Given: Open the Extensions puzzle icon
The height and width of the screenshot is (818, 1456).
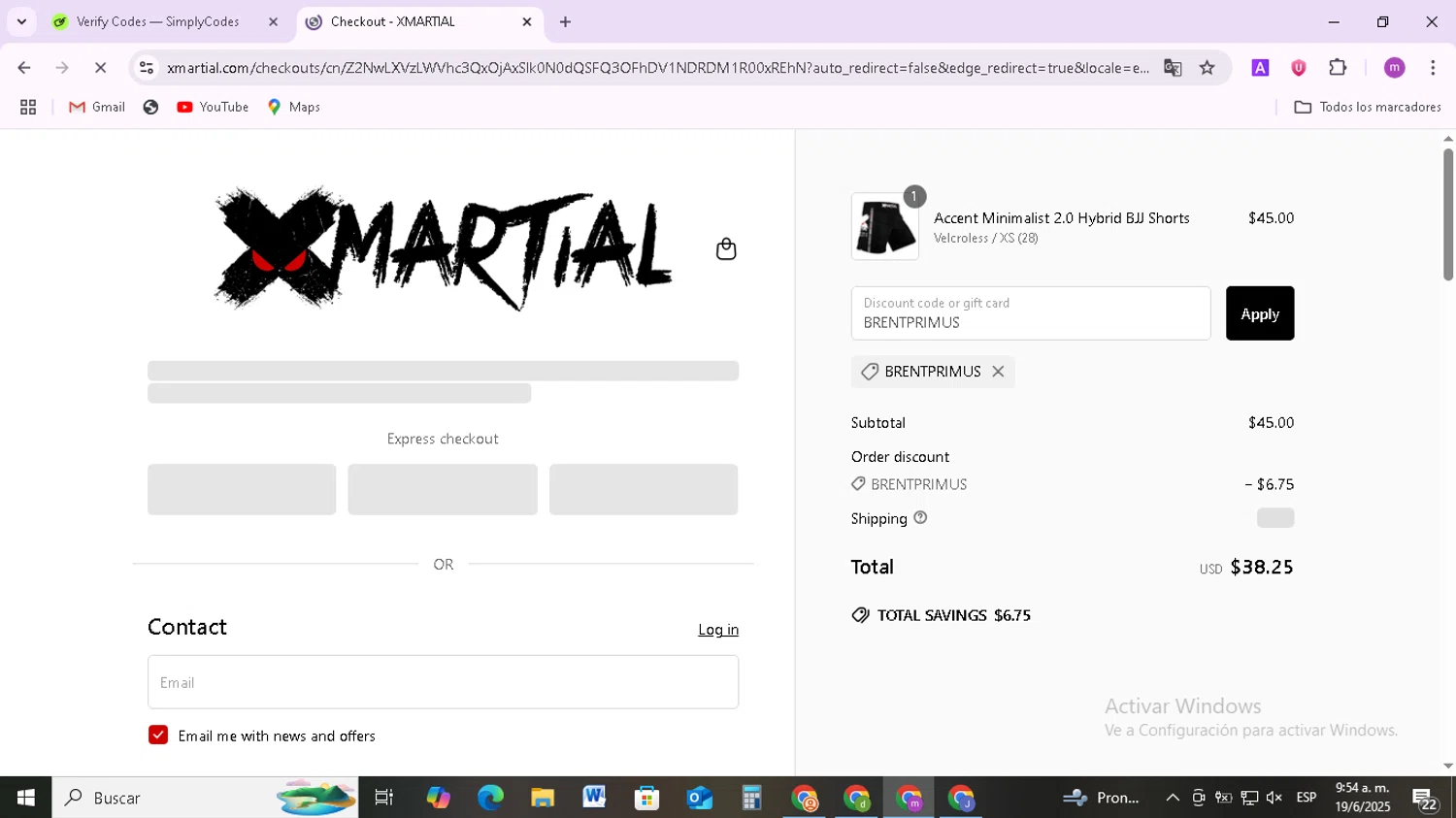Looking at the screenshot, I should coord(1338,68).
